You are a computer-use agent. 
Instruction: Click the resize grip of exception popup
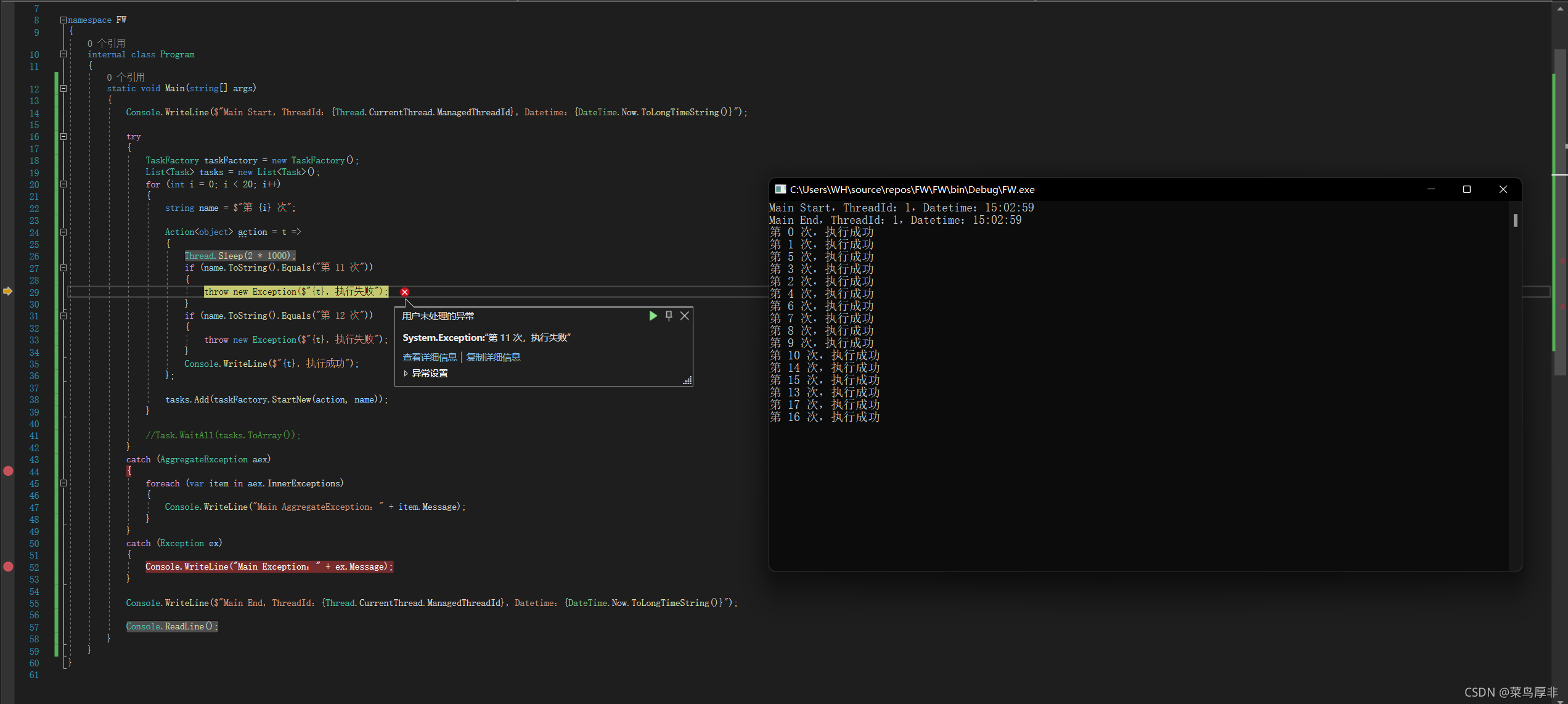(x=687, y=380)
